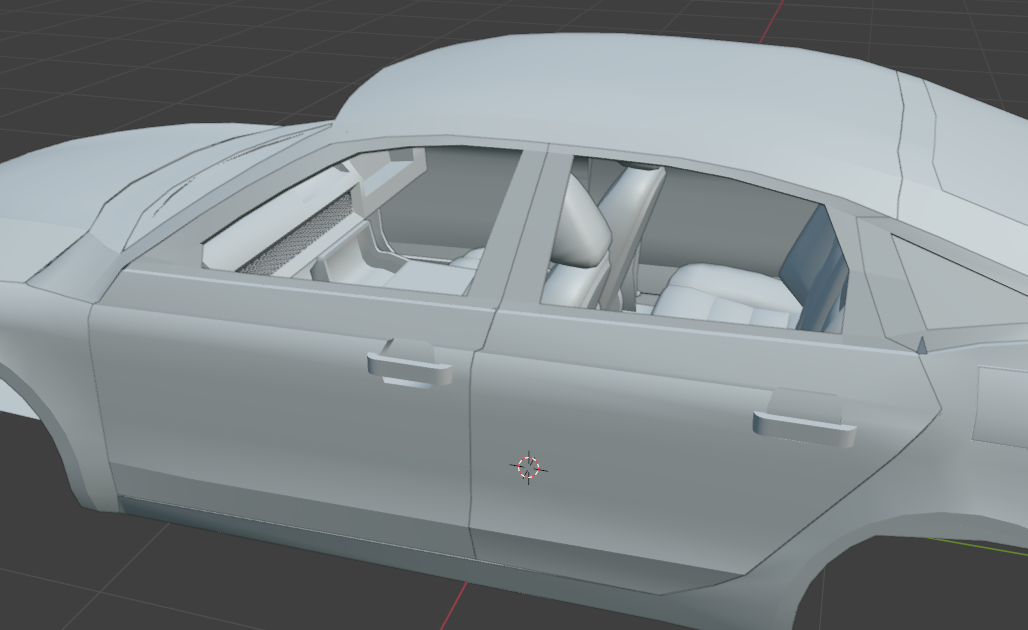
Task: Click the fuel cap panel on rear fender
Action: pos(1000,406)
